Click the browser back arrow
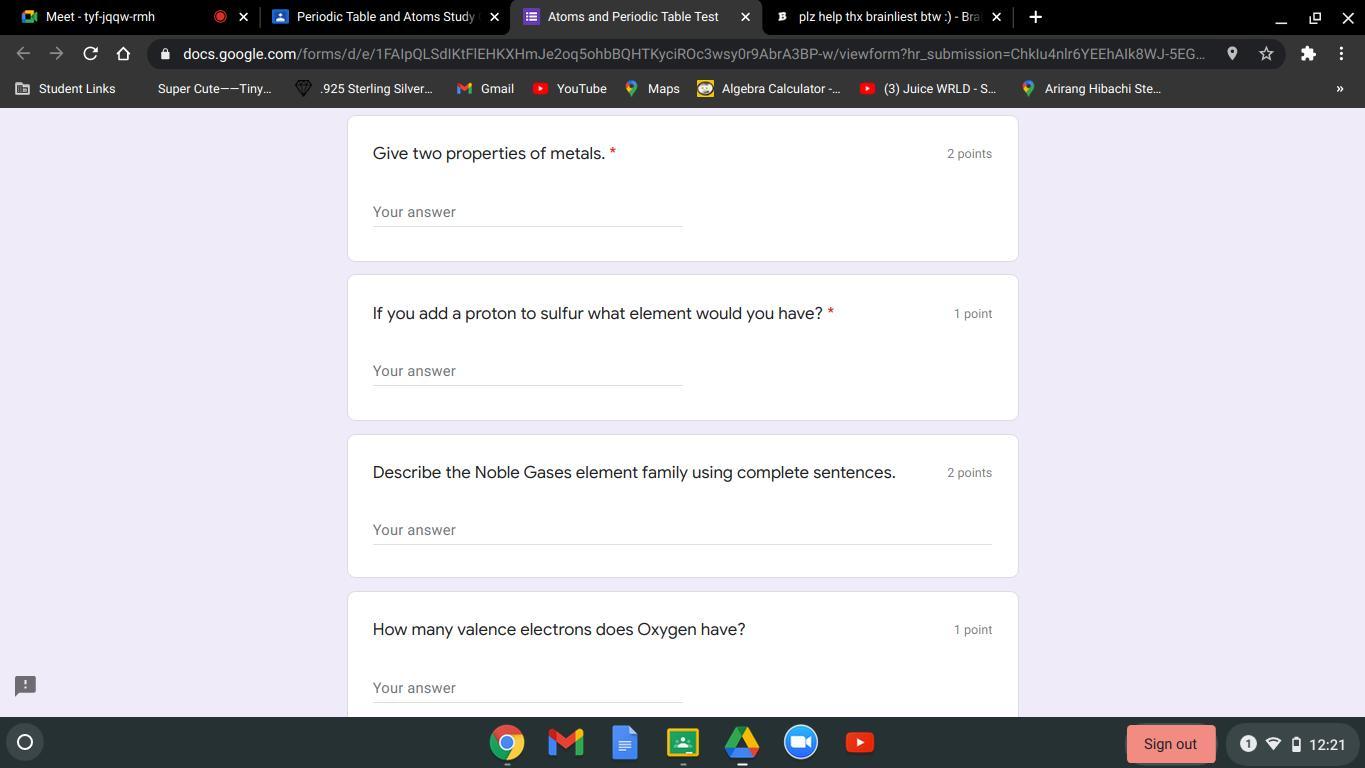This screenshot has width=1365, height=768. [24, 54]
